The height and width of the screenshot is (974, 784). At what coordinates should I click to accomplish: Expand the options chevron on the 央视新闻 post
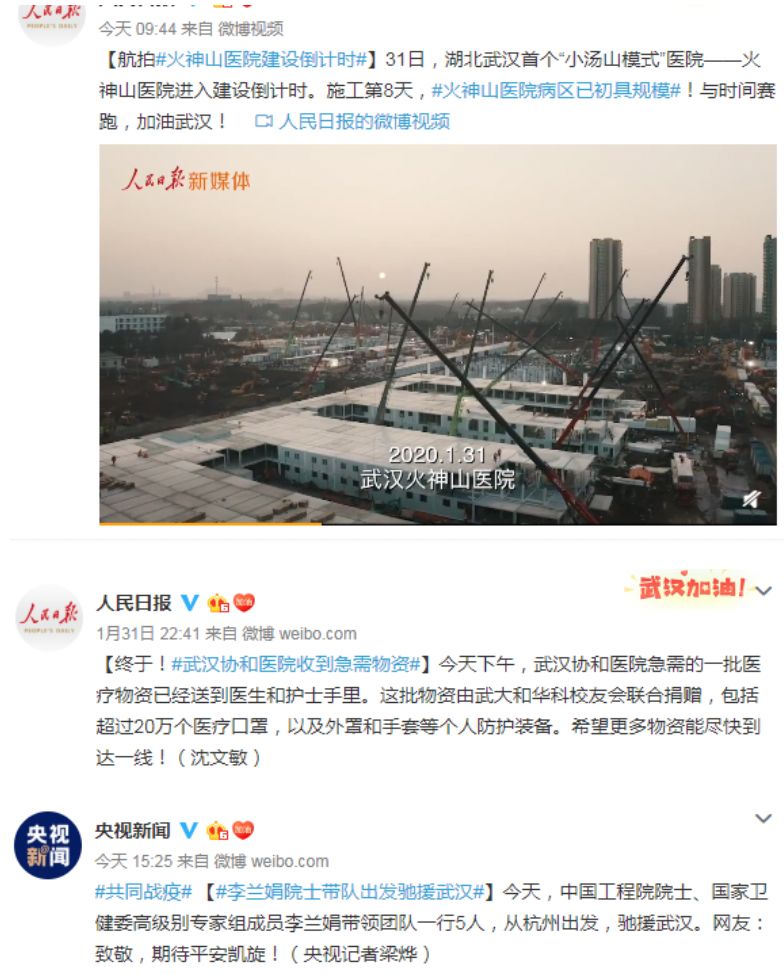(763, 818)
